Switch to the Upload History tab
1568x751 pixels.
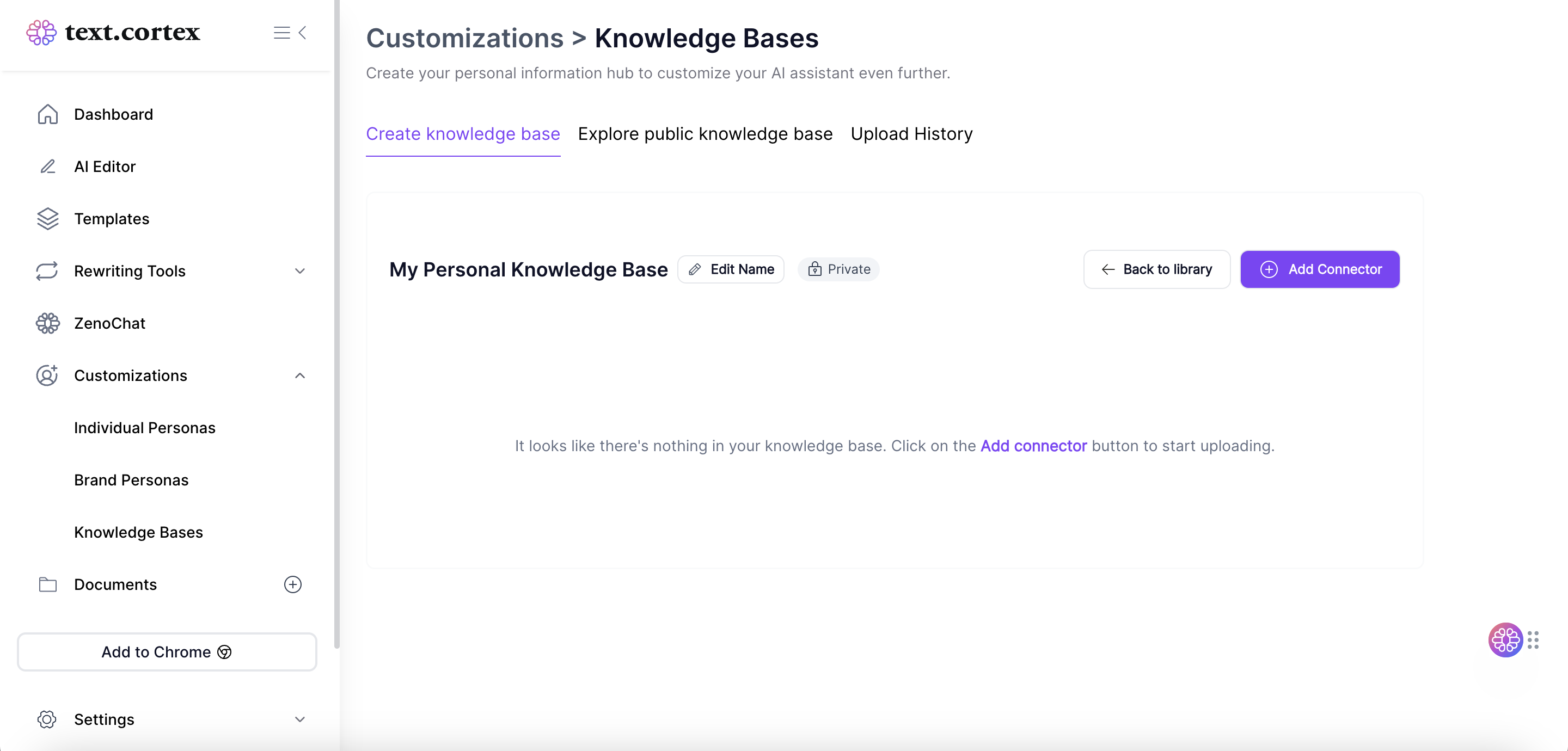(911, 134)
